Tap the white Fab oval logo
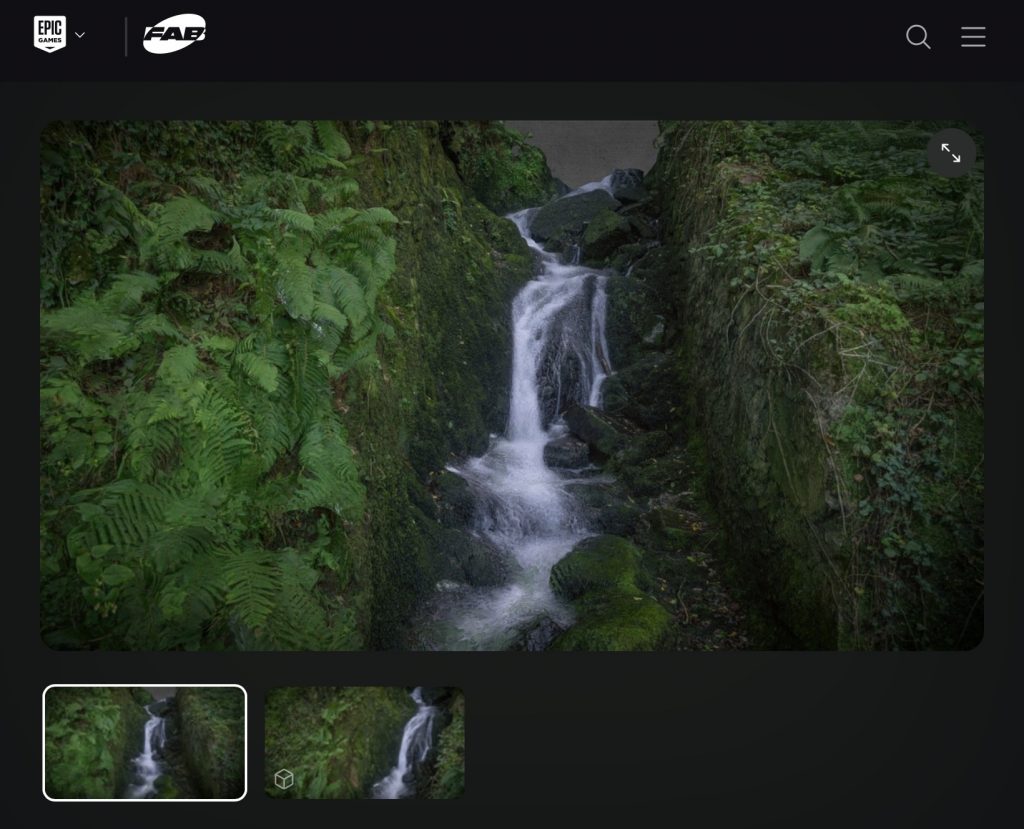The height and width of the screenshot is (829, 1024). [x=174, y=35]
